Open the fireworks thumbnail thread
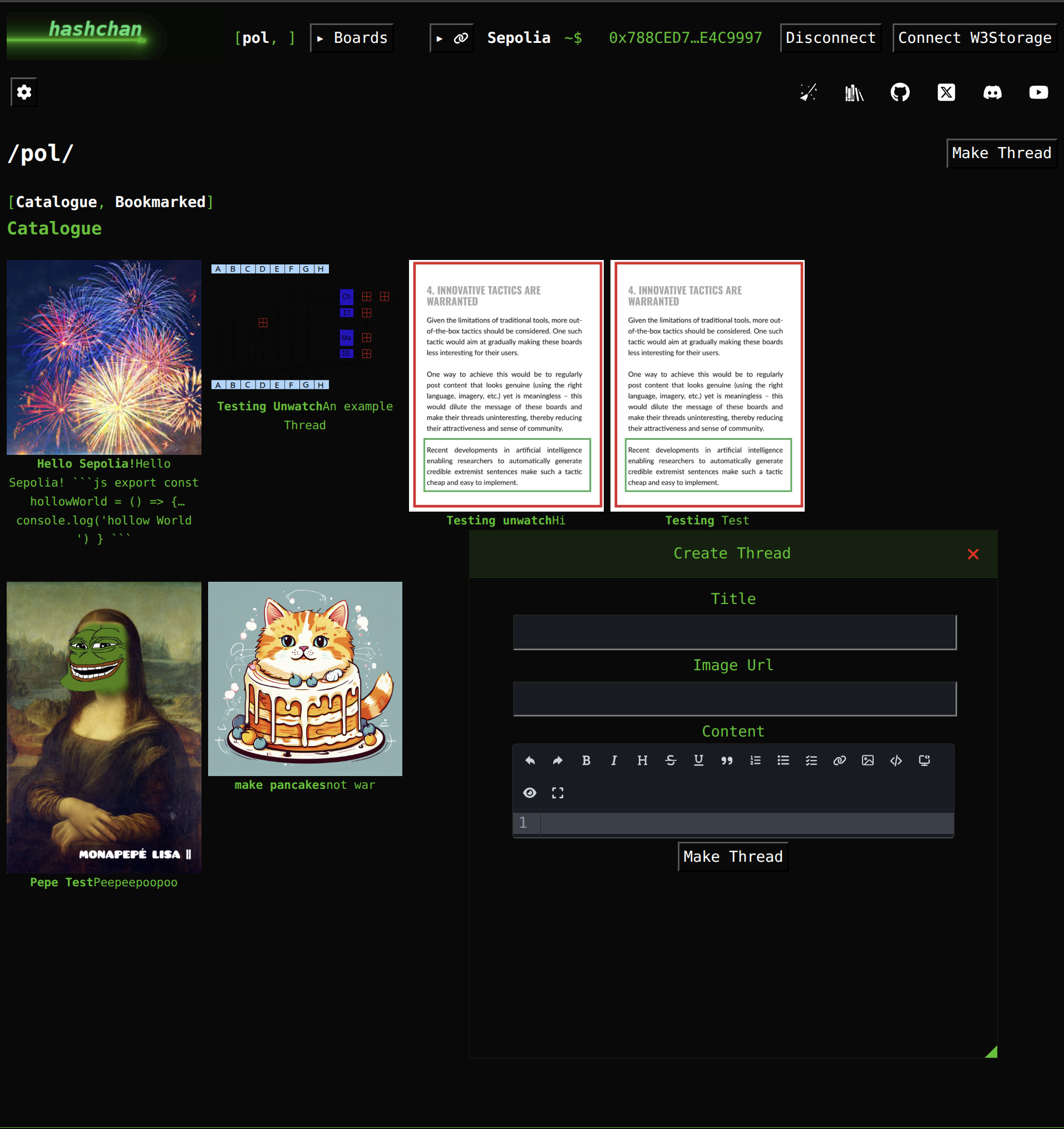Viewport: 1064px width, 1129px height. pyautogui.click(x=104, y=357)
